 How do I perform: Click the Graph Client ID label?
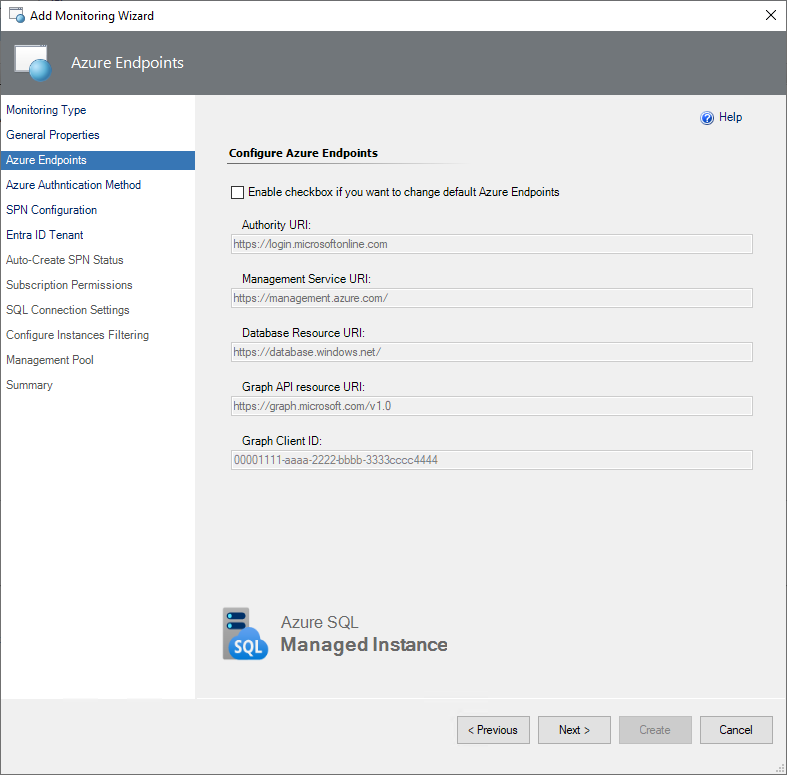(x=282, y=441)
